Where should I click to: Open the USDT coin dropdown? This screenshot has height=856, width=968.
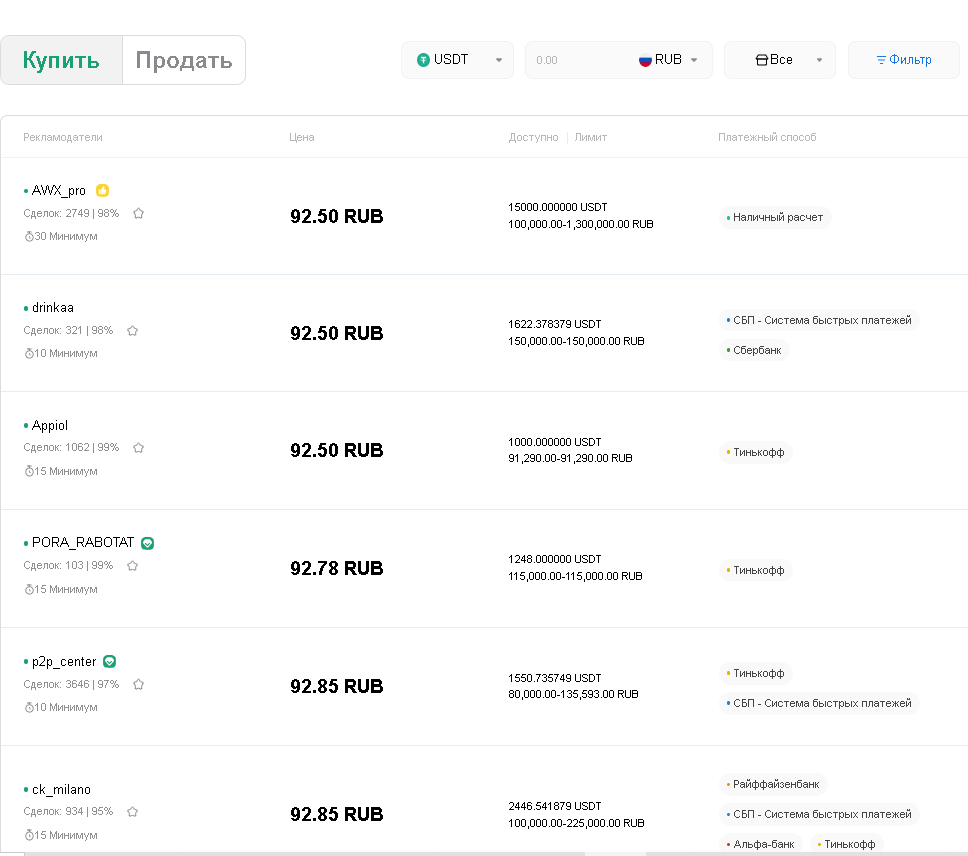tap(457, 60)
